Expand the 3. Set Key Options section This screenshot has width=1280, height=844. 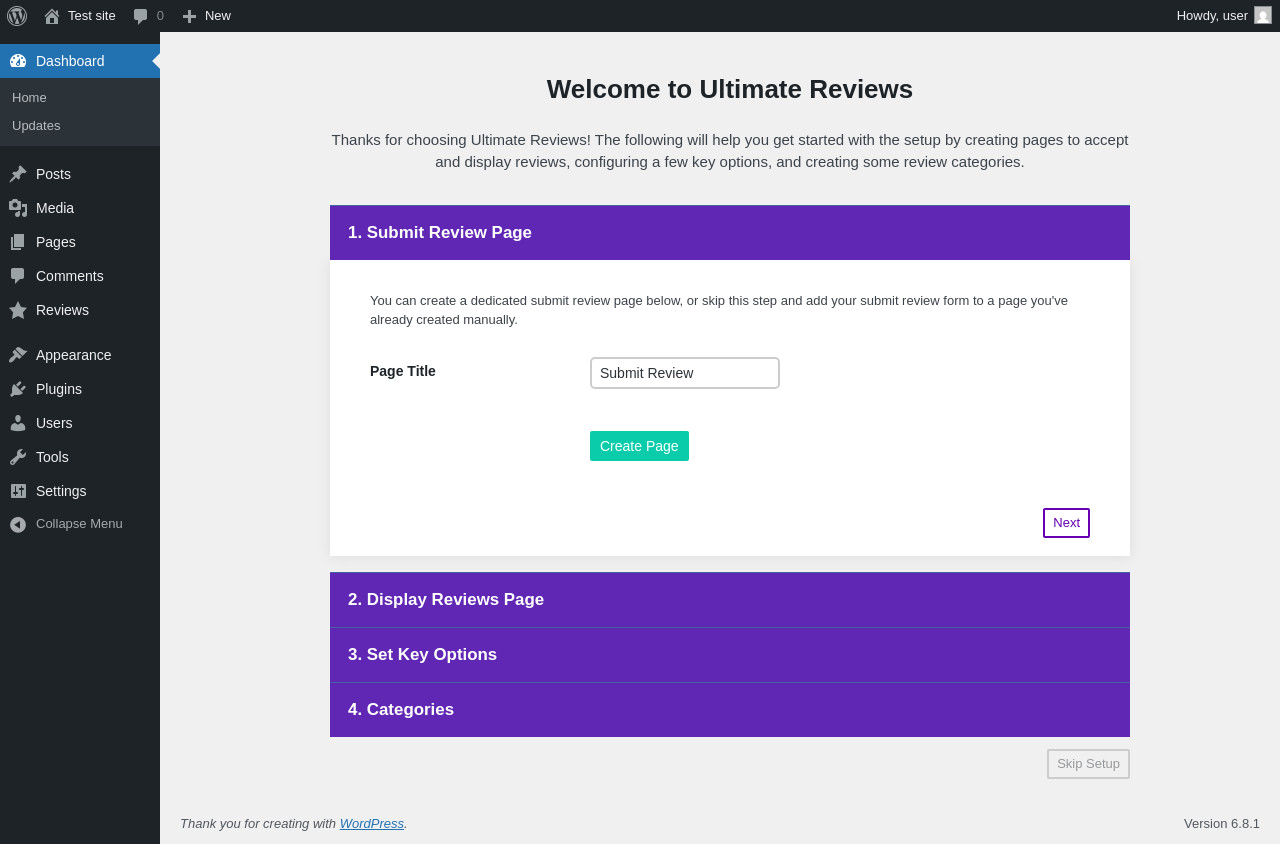pyautogui.click(x=730, y=655)
